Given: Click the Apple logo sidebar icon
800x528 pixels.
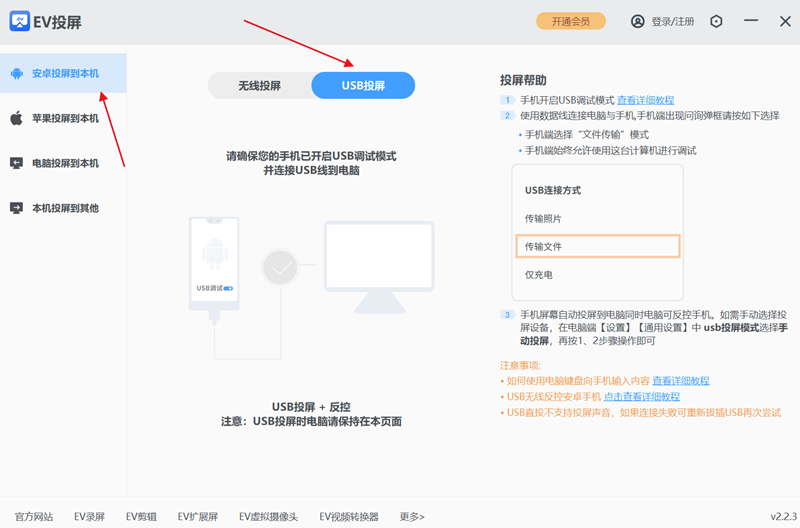Looking at the screenshot, I should (x=16, y=118).
